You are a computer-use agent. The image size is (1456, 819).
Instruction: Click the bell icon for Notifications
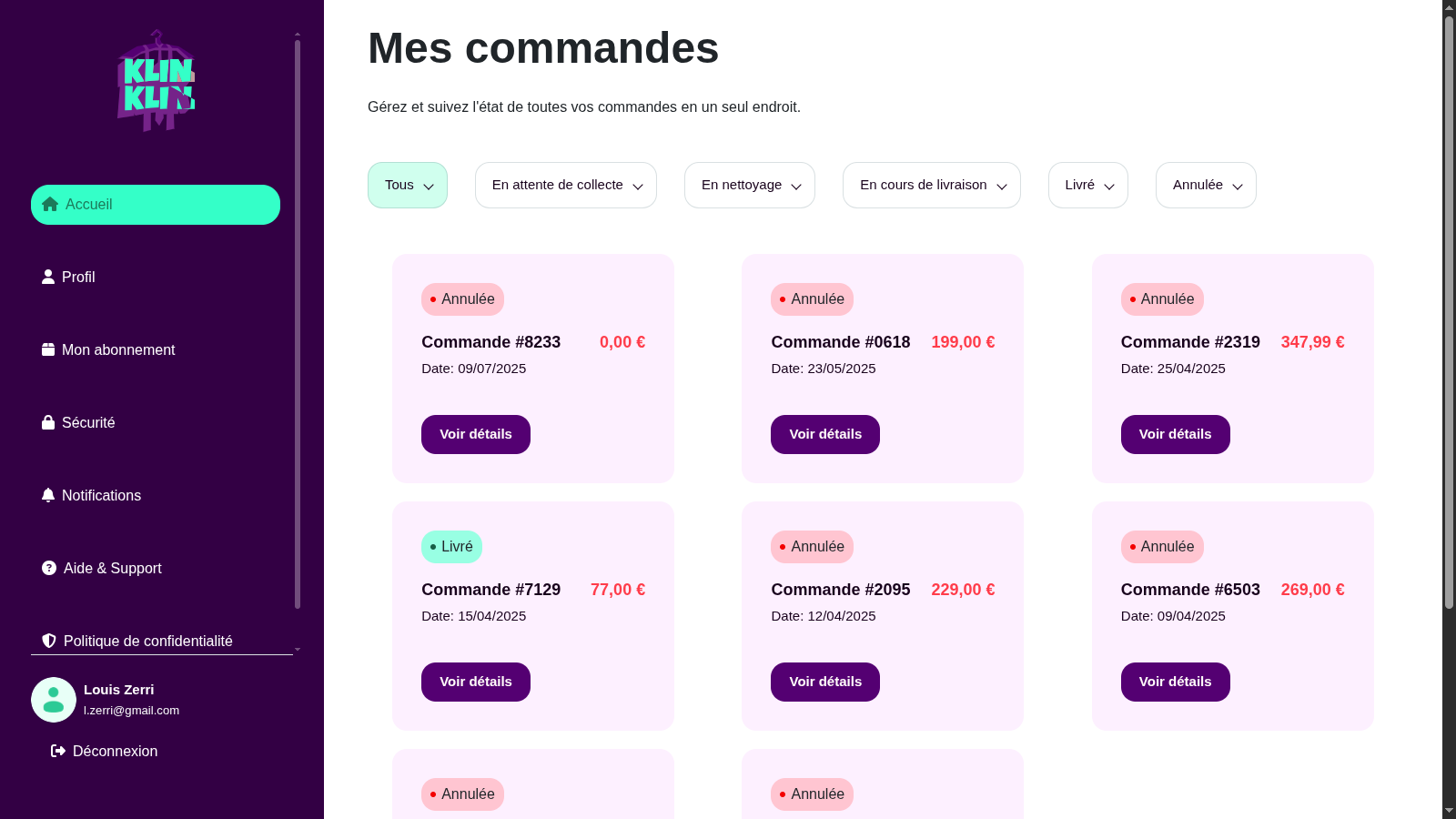tap(48, 495)
